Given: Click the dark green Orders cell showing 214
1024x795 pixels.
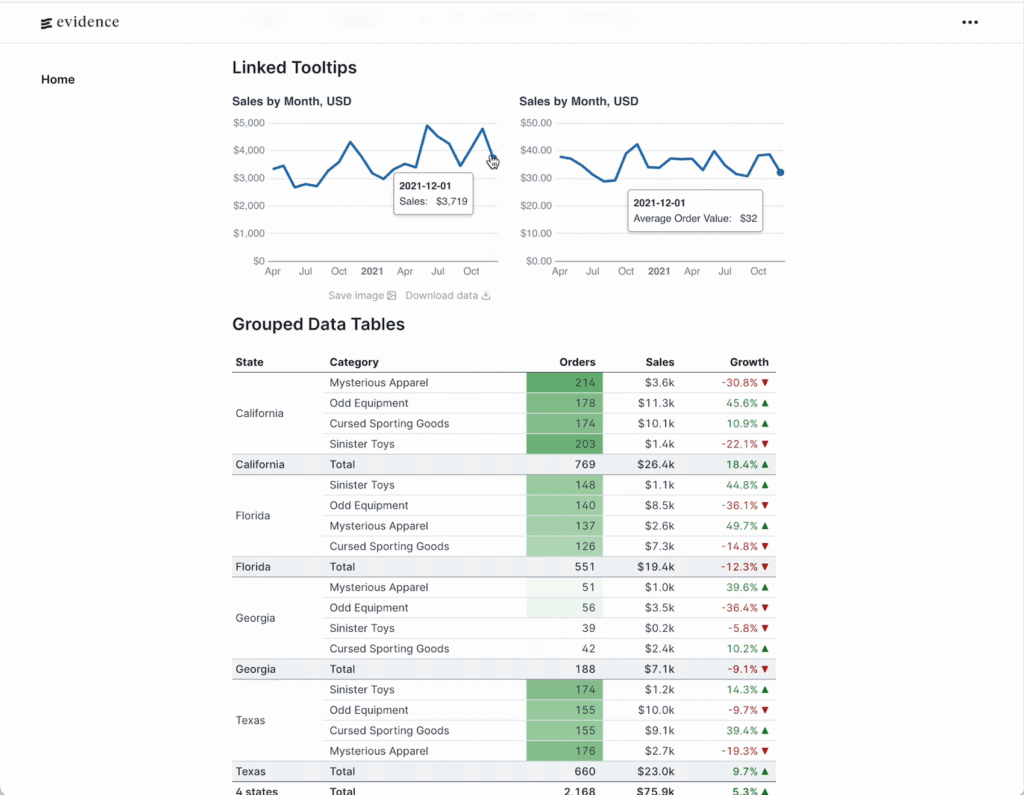Looking at the screenshot, I should (564, 383).
